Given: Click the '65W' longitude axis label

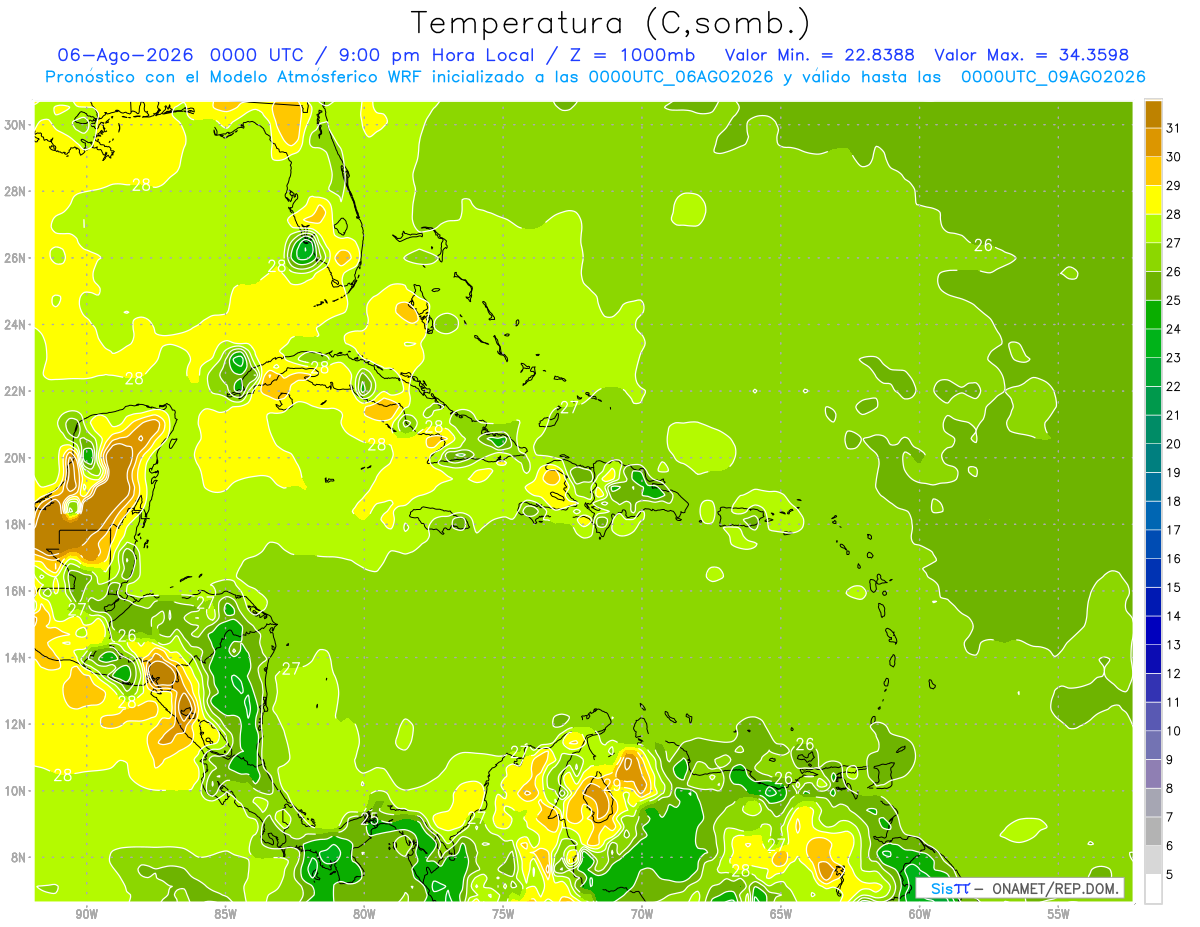Looking at the screenshot, I should point(781,914).
